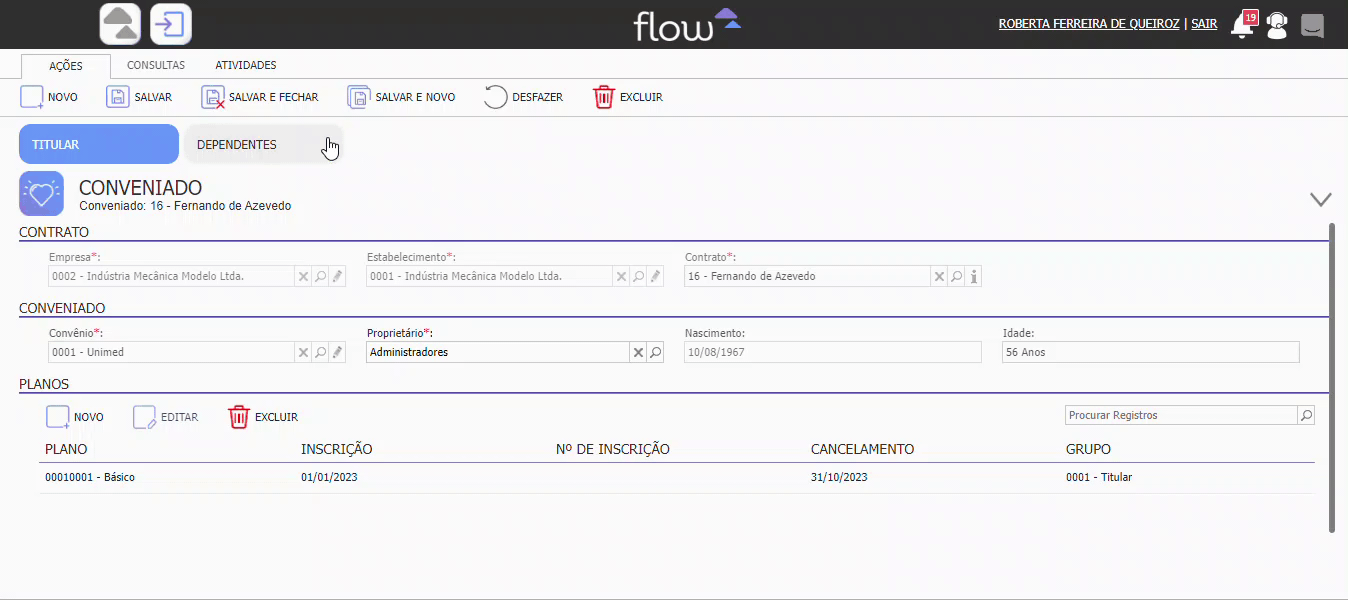Edit Empresa using pencil icon
Image resolution: width=1348 pixels, height=600 pixels.
(x=338, y=276)
